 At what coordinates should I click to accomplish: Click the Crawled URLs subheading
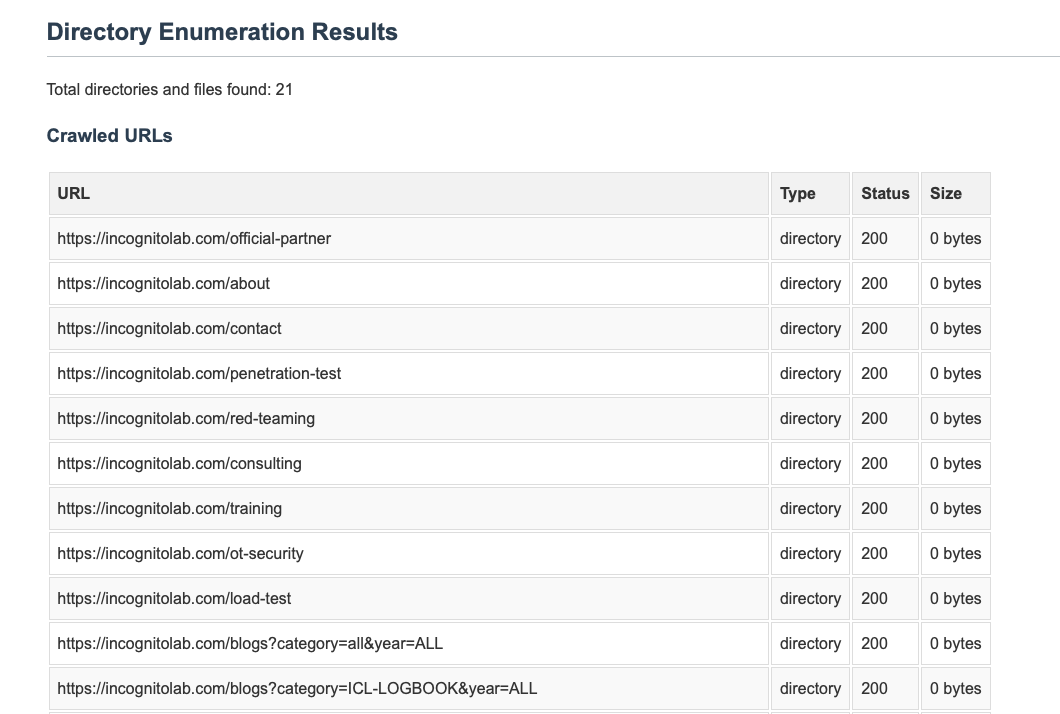tap(110, 135)
